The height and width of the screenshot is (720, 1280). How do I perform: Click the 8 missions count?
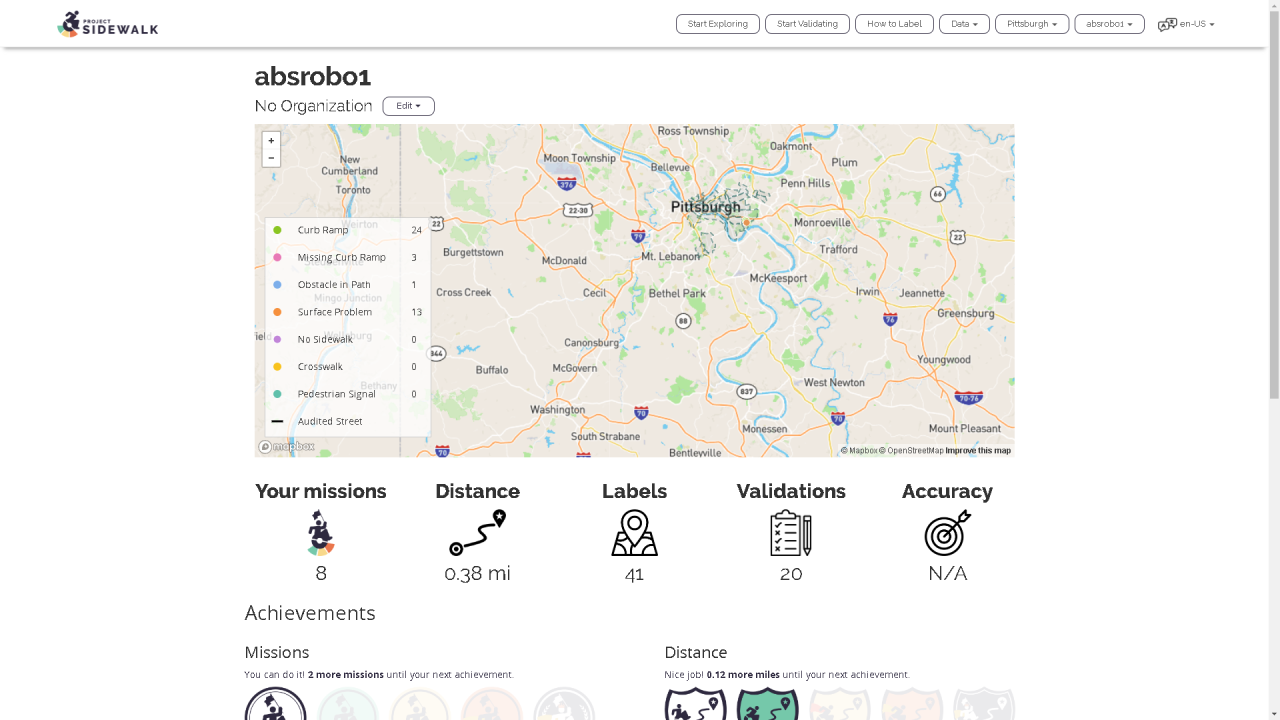pos(320,573)
